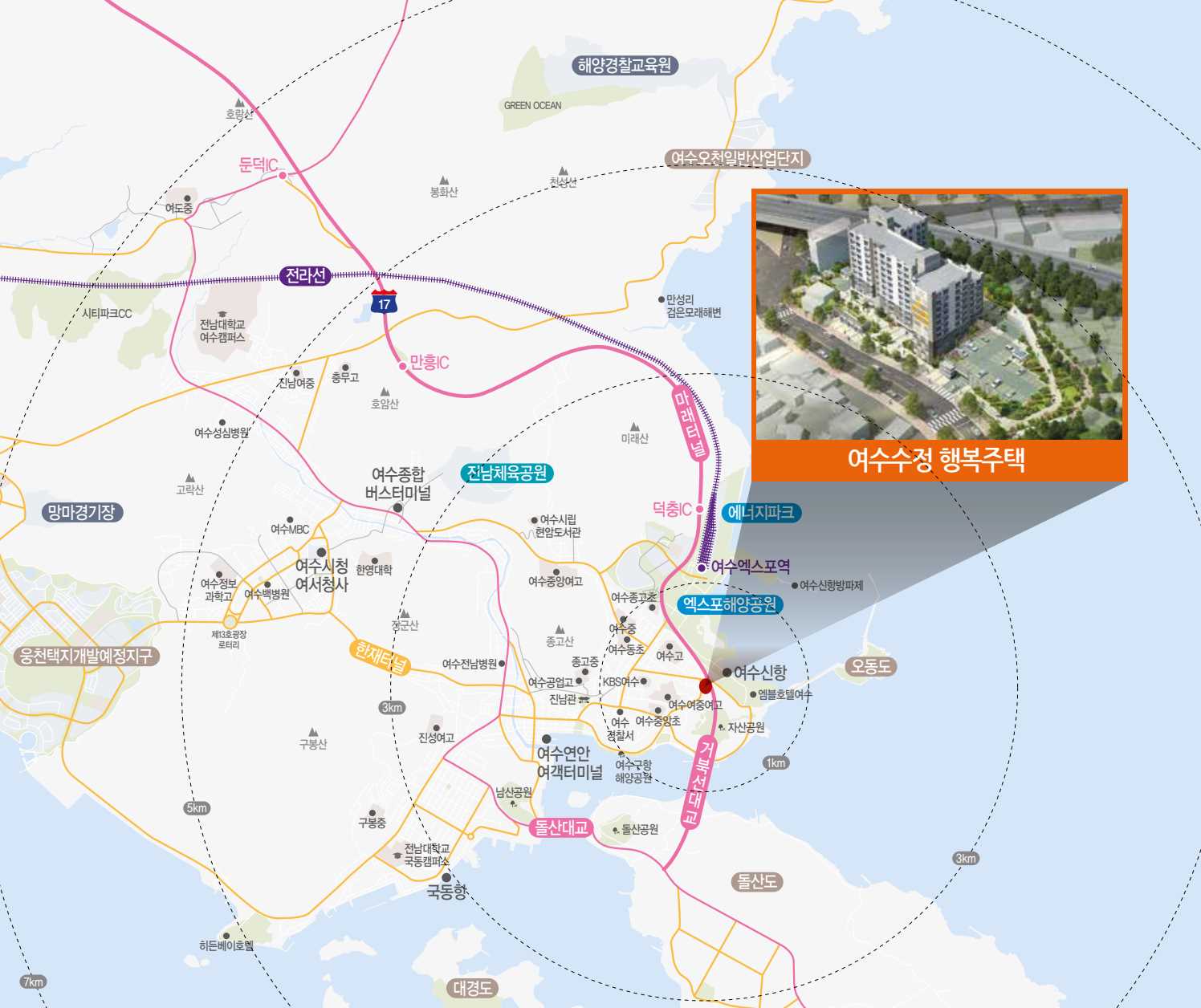1201x1008 pixels.
Task: Click the 1km radius badge
Action: 776,763
